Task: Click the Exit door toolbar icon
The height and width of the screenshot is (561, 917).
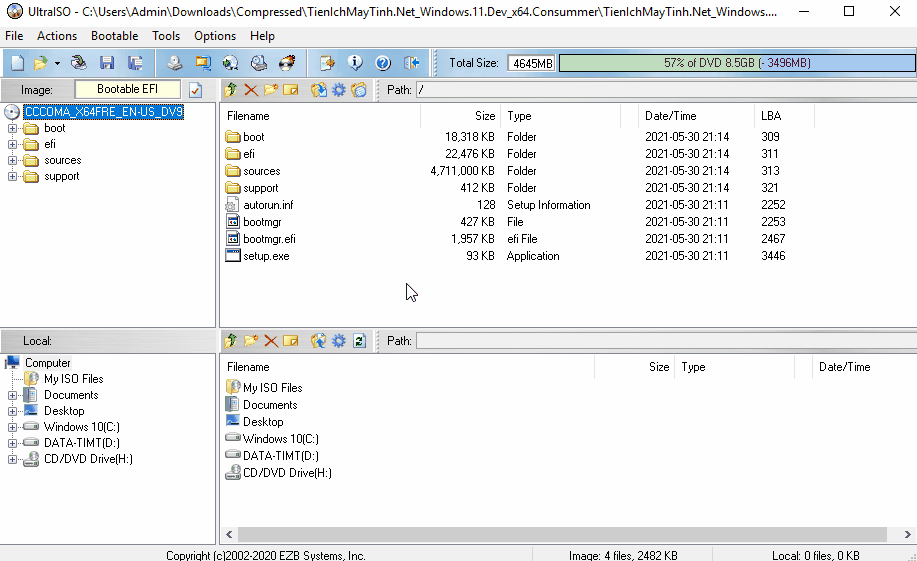Action: click(x=412, y=63)
